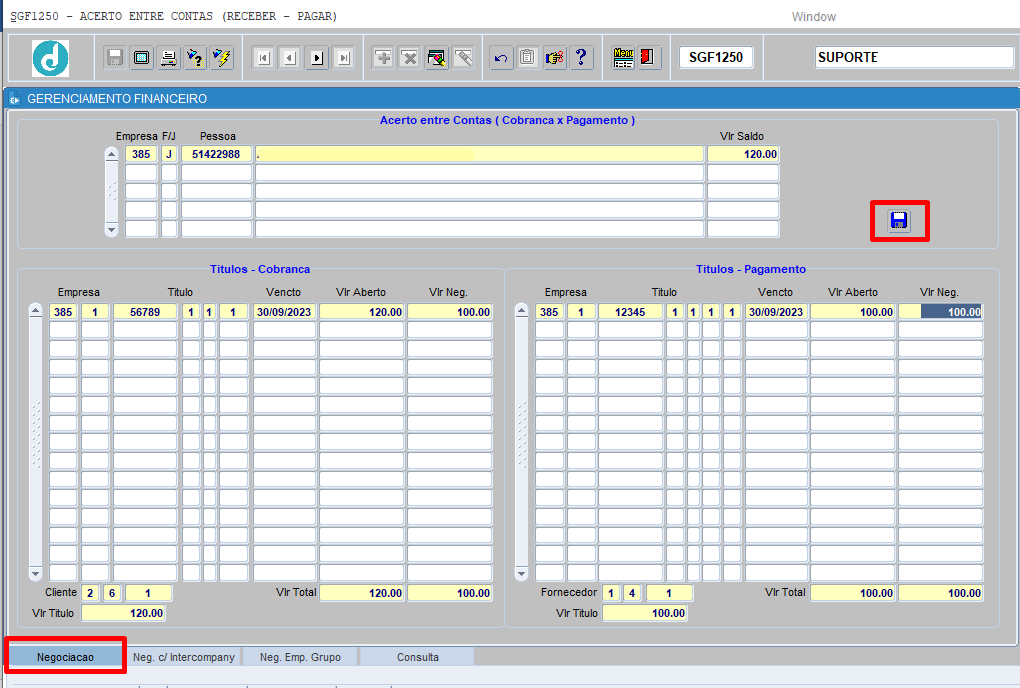Click the empty Pessoa name field

pos(479,154)
